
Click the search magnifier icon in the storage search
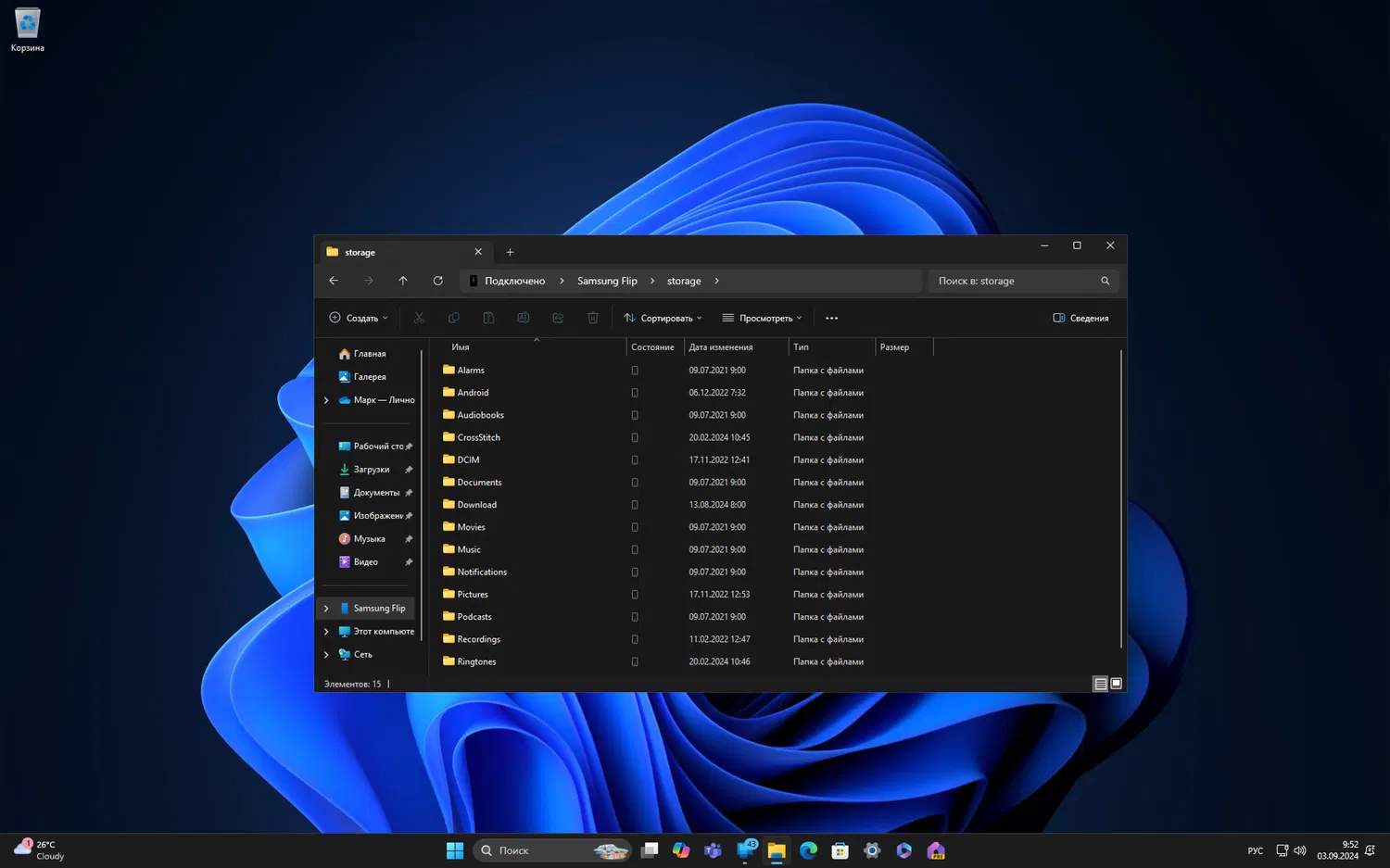click(1105, 281)
